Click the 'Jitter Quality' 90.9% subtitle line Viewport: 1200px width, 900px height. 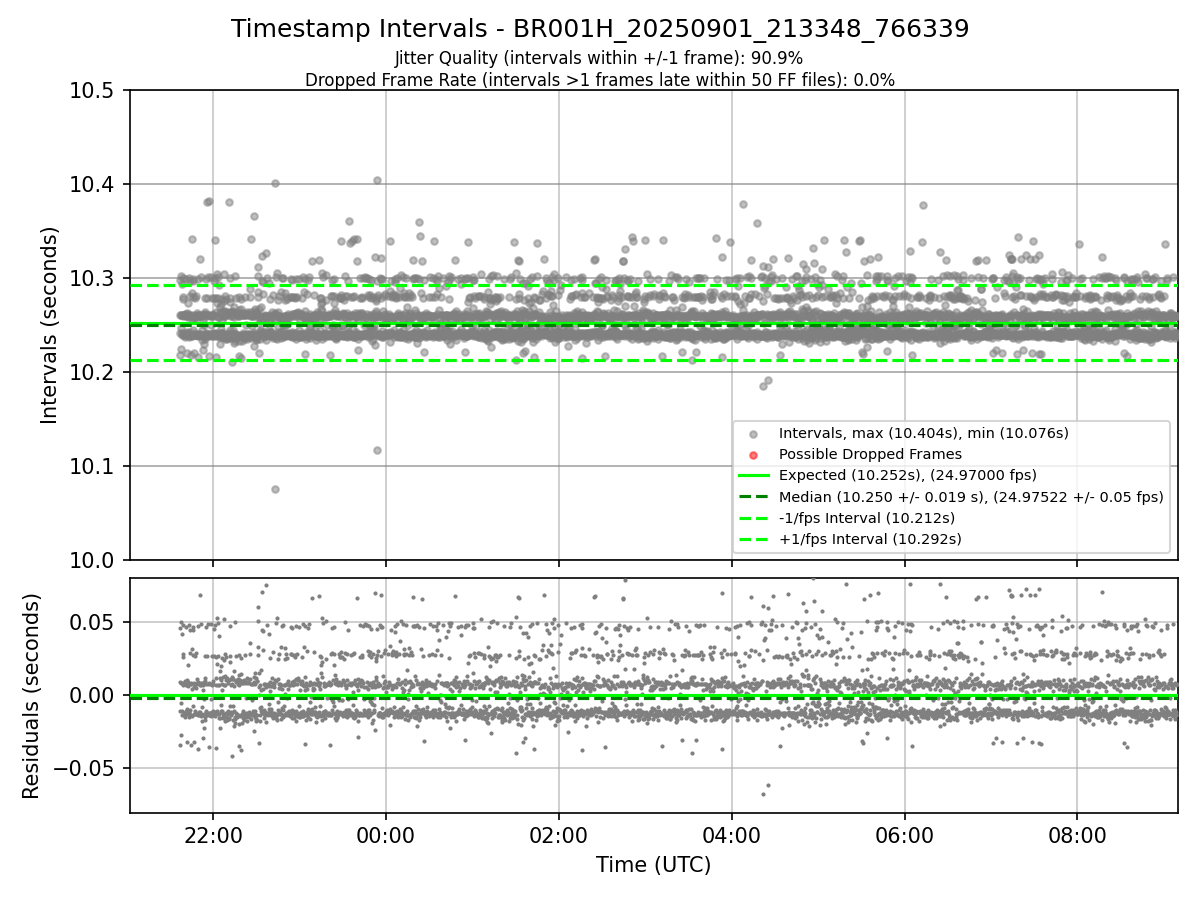tap(599, 58)
